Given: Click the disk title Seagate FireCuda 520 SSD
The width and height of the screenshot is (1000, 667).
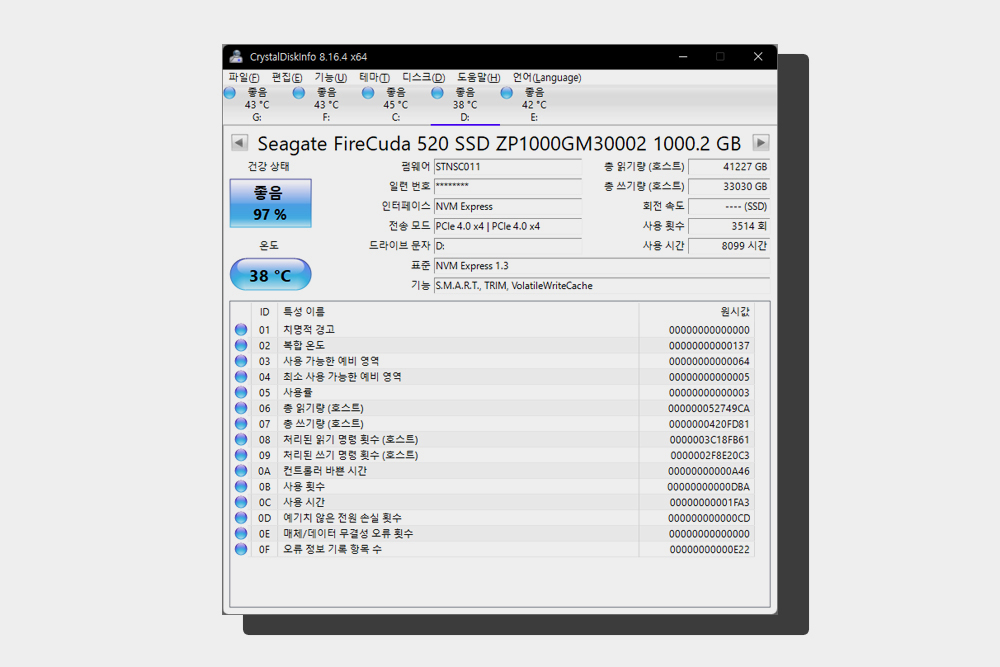Looking at the screenshot, I should tap(499, 143).
